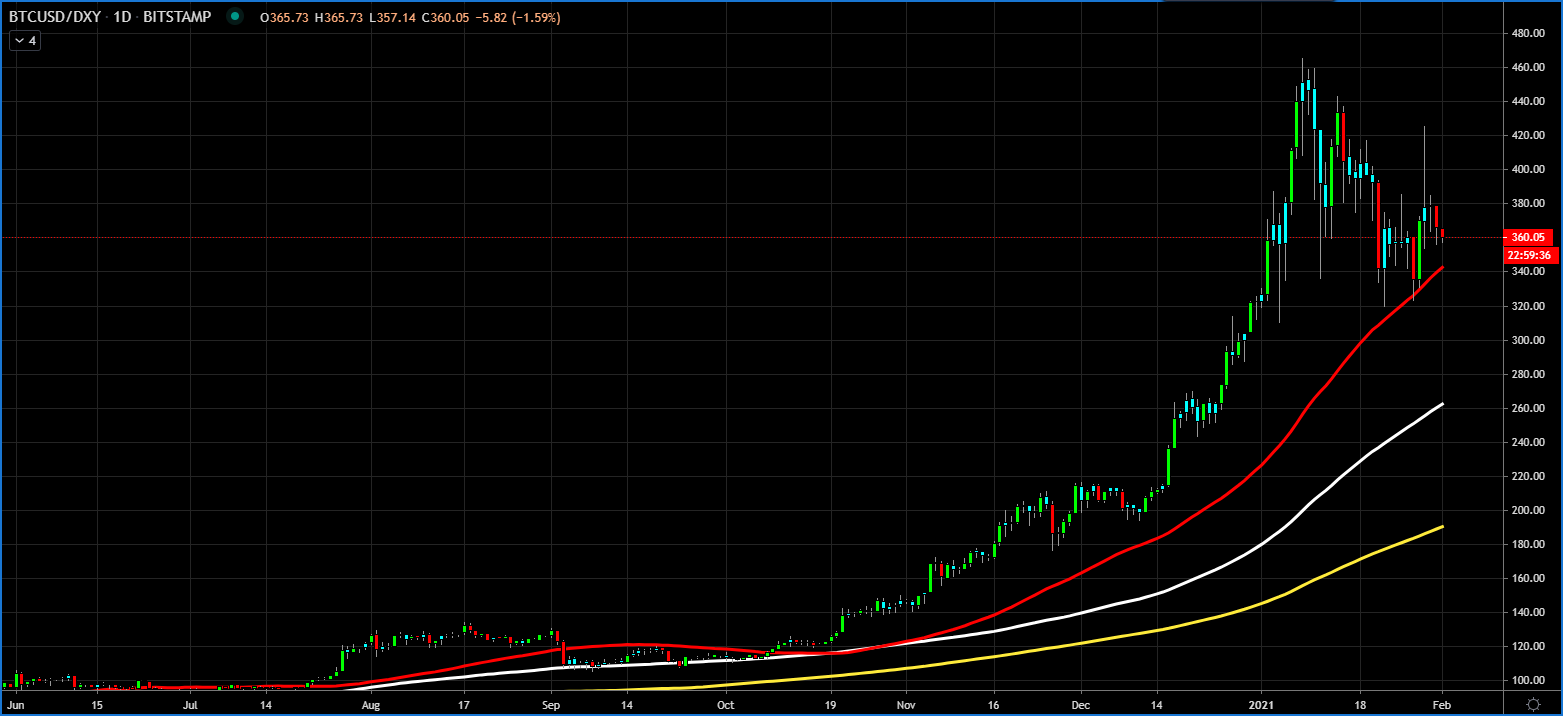Click the 180.00 price axis label
This screenshot has width=1563, height=716.
(x=1530, y=544)
